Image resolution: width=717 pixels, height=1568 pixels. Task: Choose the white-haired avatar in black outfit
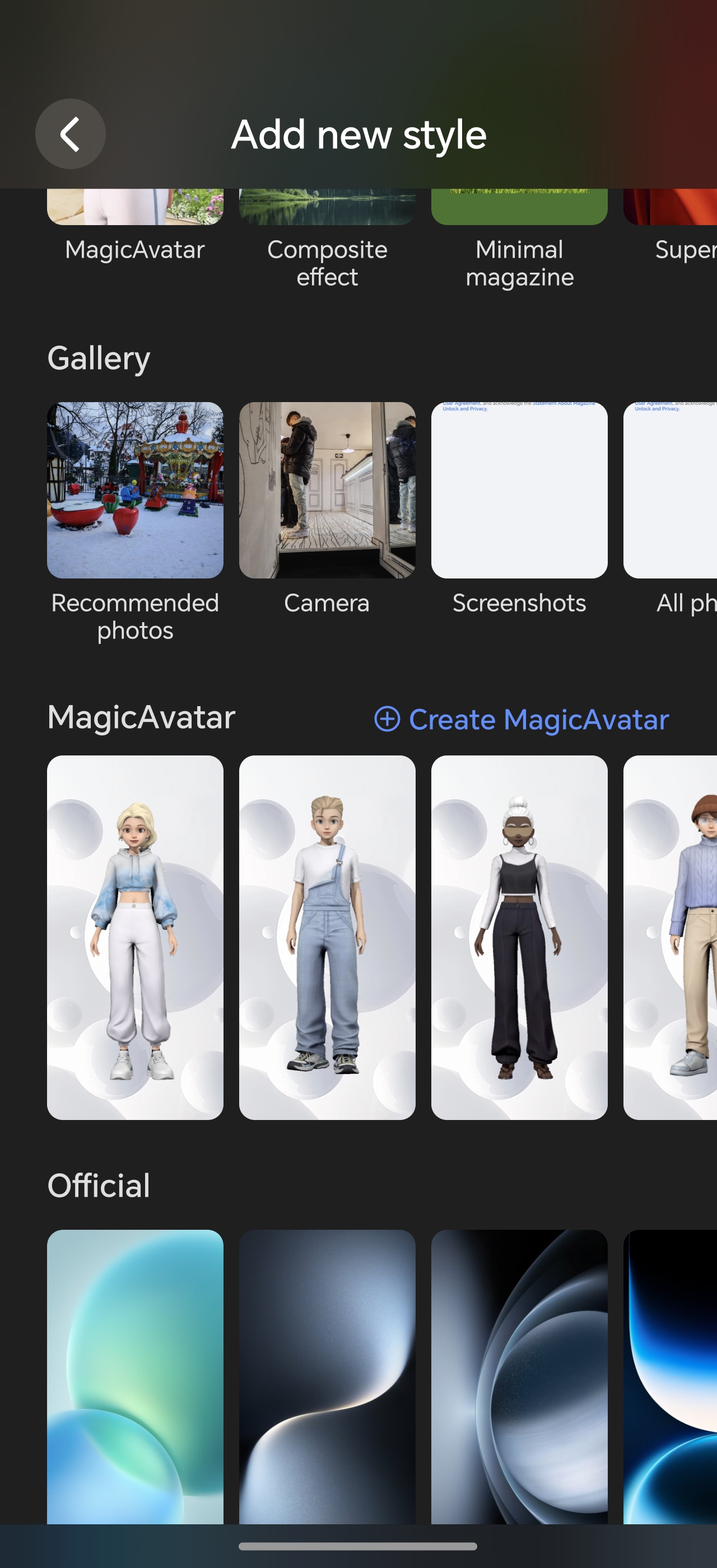pos(519,937)
